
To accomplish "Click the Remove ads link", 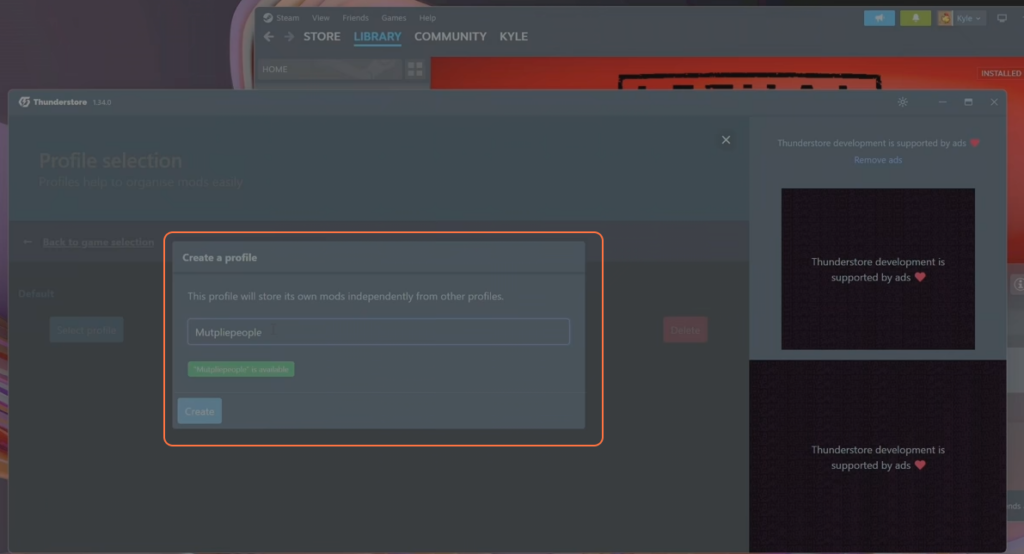I will 878,160.
